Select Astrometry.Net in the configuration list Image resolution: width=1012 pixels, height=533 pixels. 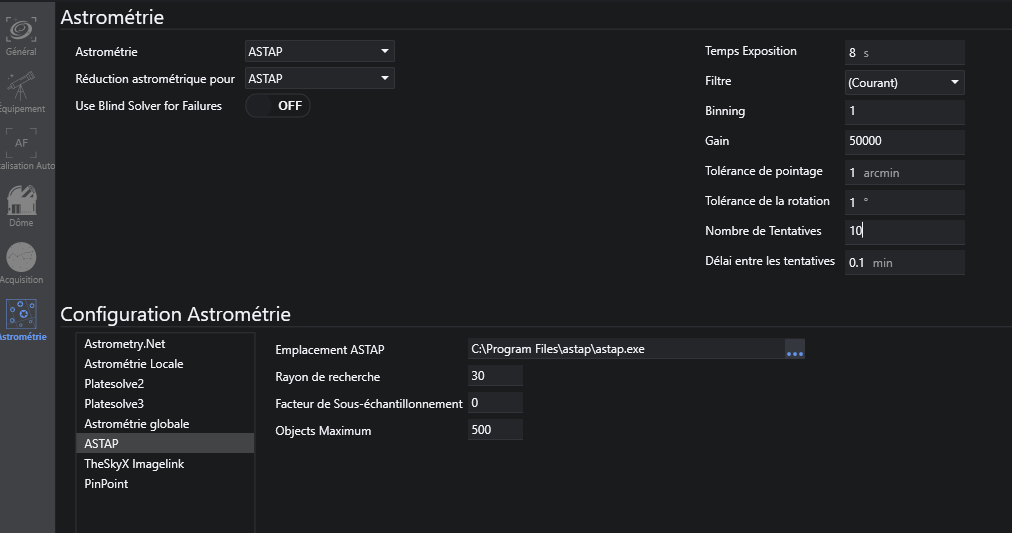point(124,344)
